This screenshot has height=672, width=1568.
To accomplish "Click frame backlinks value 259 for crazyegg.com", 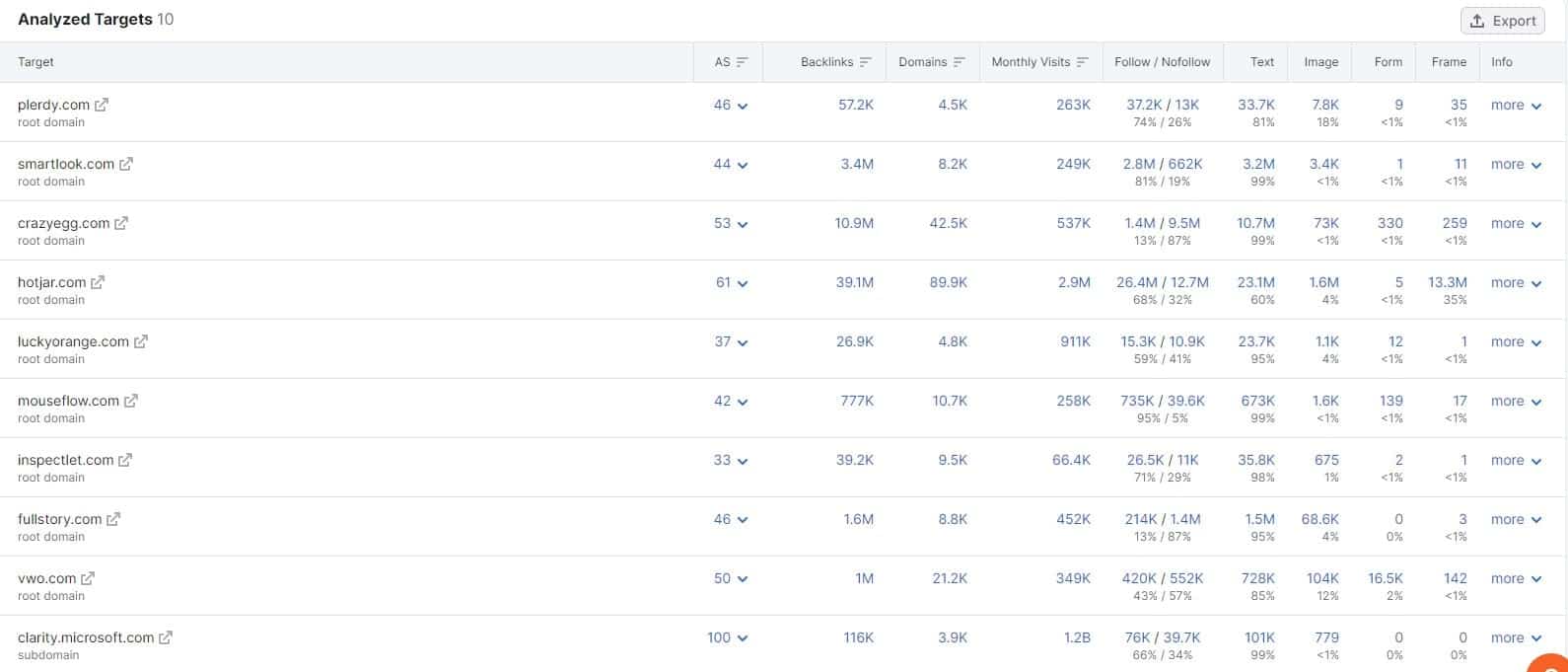I will click(1455, 223).
